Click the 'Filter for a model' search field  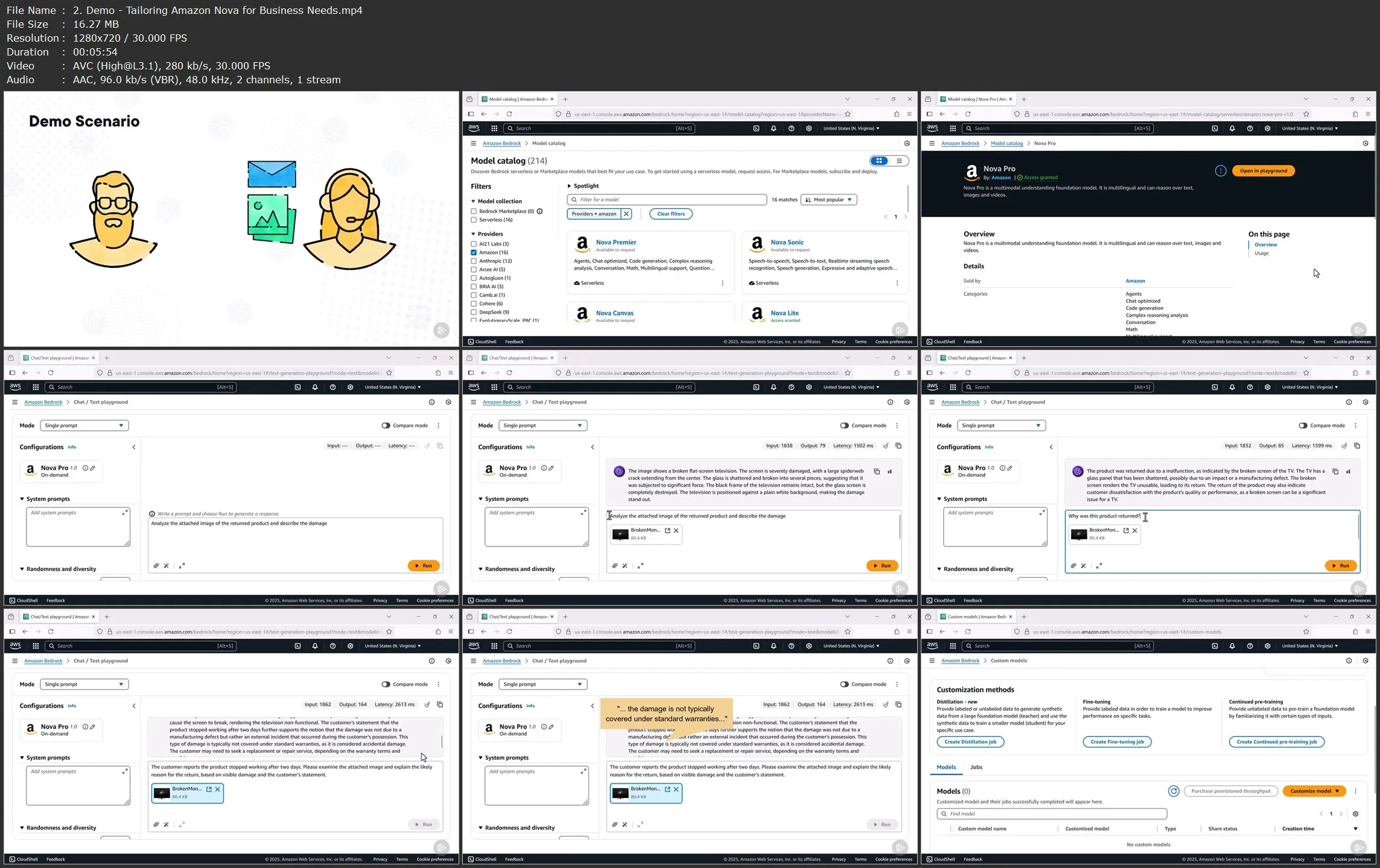(x=667, y=200)
